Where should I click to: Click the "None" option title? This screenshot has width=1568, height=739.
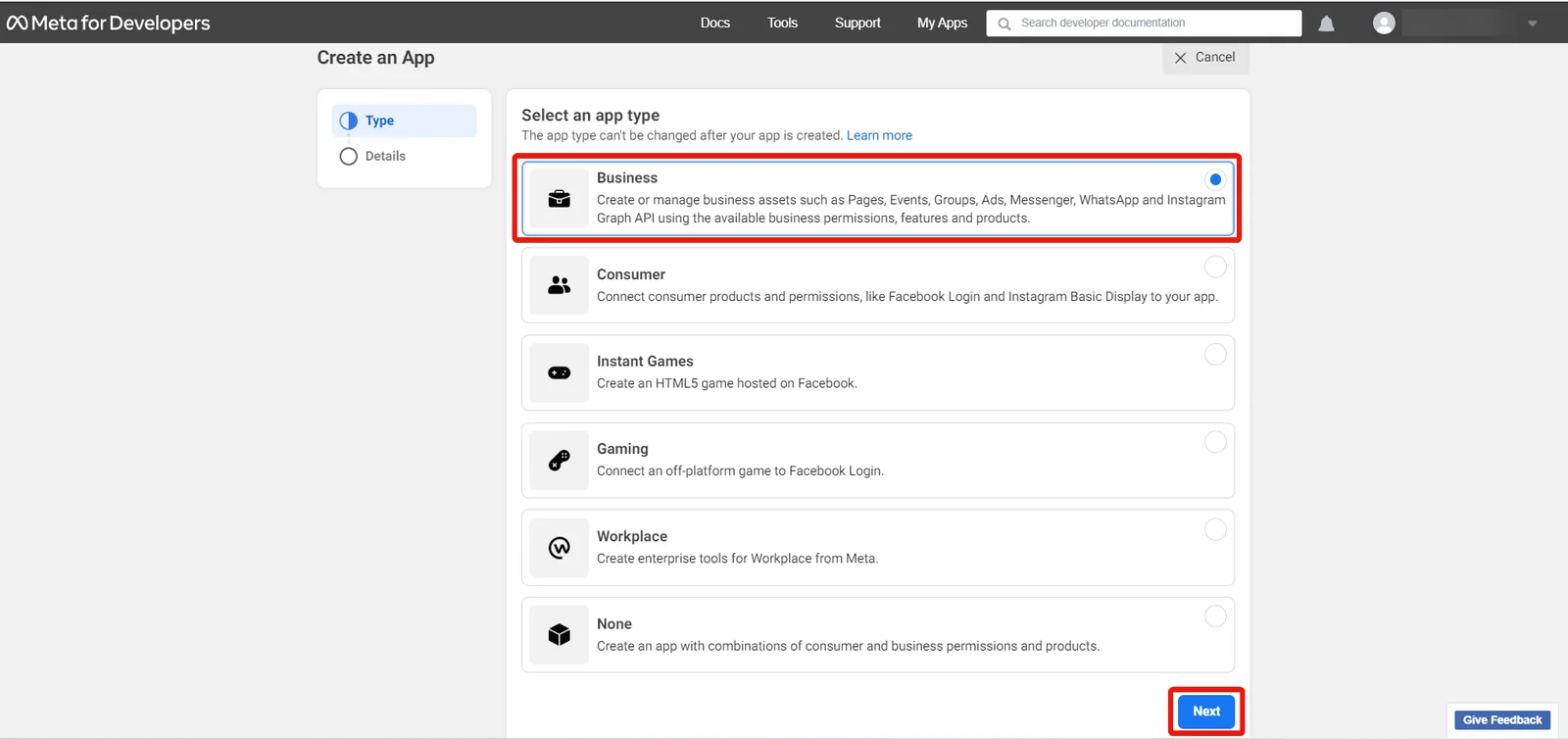click(x=614, y=624)
